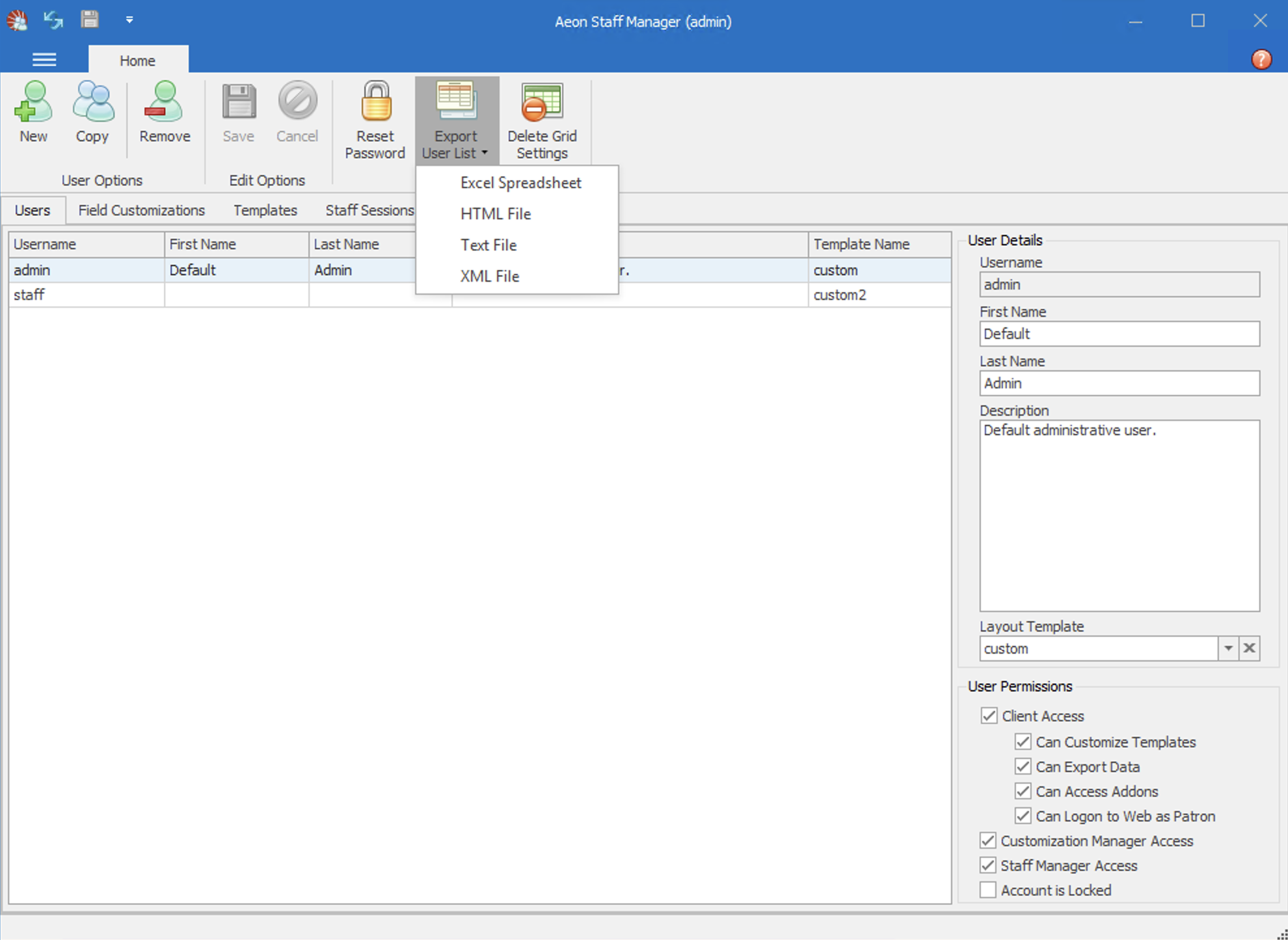Expand the quick access toolbar customization chevron
Screen dimensions: 1288x940
tap(129, 20)
